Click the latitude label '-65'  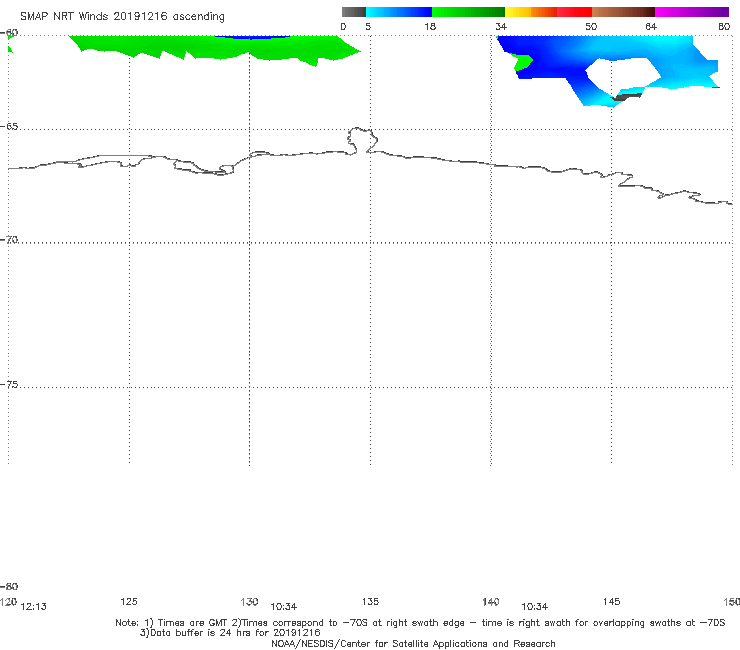9,127
